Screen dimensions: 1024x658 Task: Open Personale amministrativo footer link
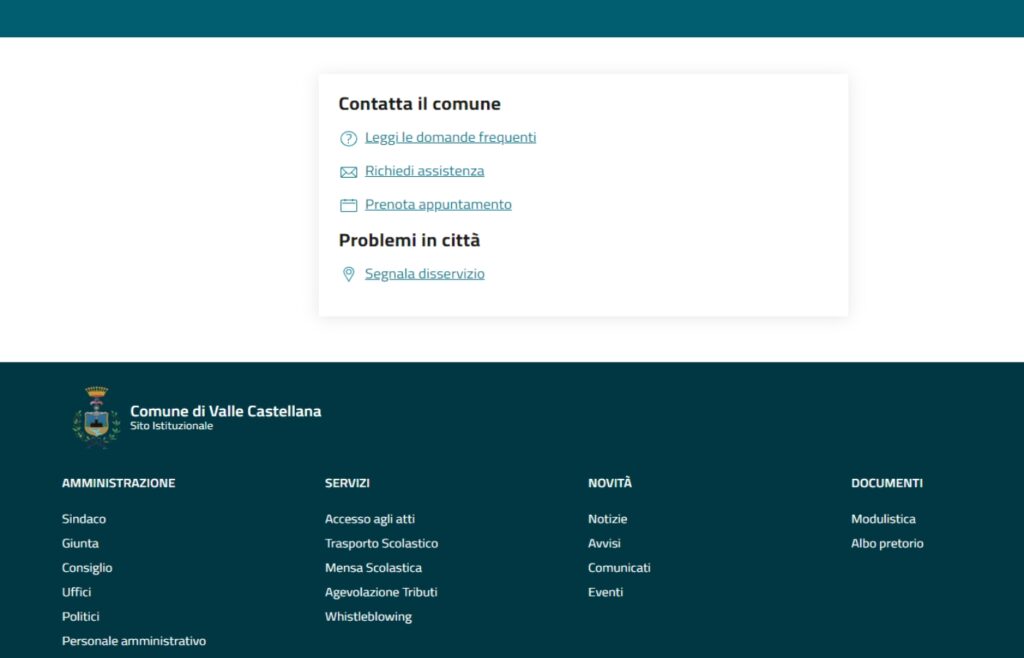134,641
